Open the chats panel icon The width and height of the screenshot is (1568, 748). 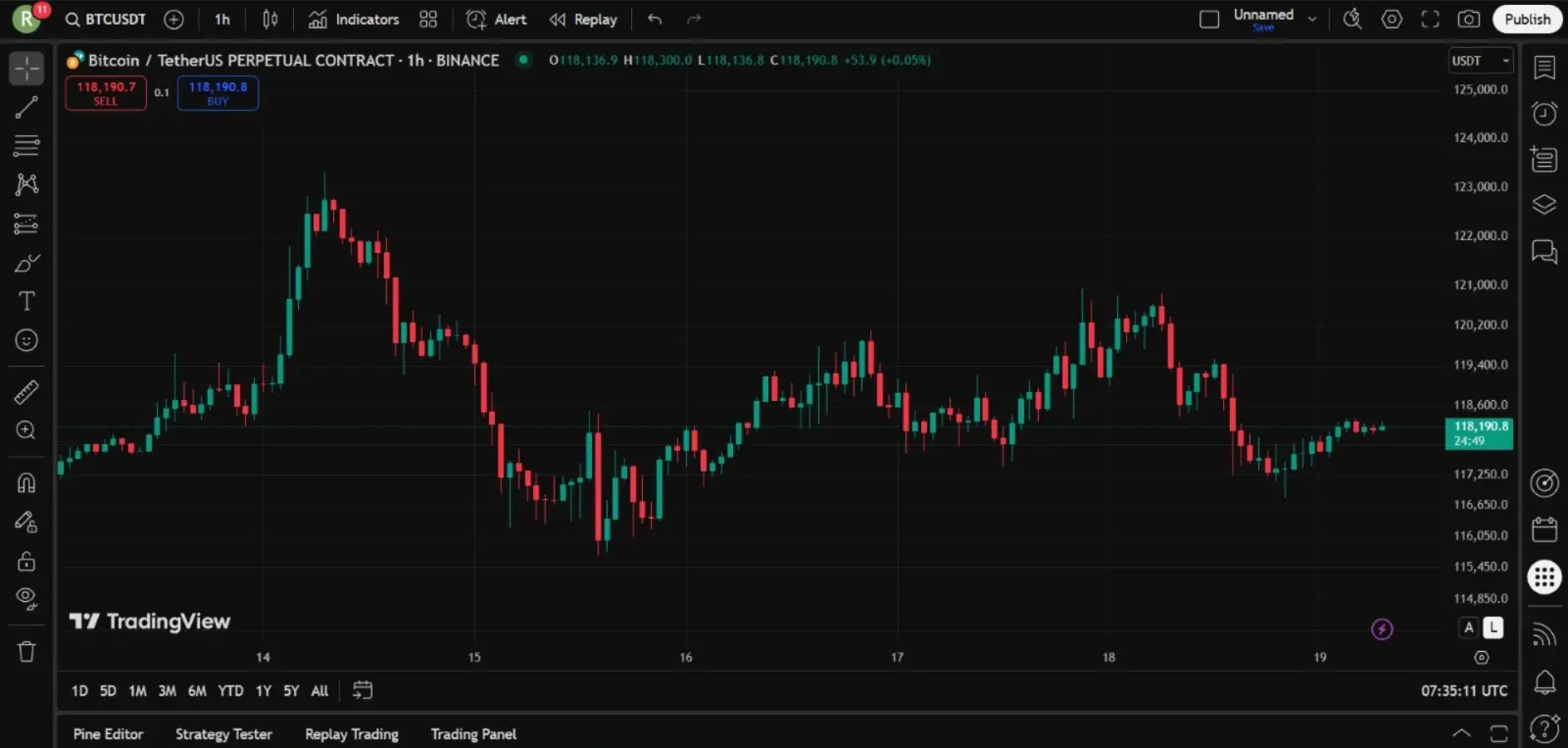pos(1544,252)
